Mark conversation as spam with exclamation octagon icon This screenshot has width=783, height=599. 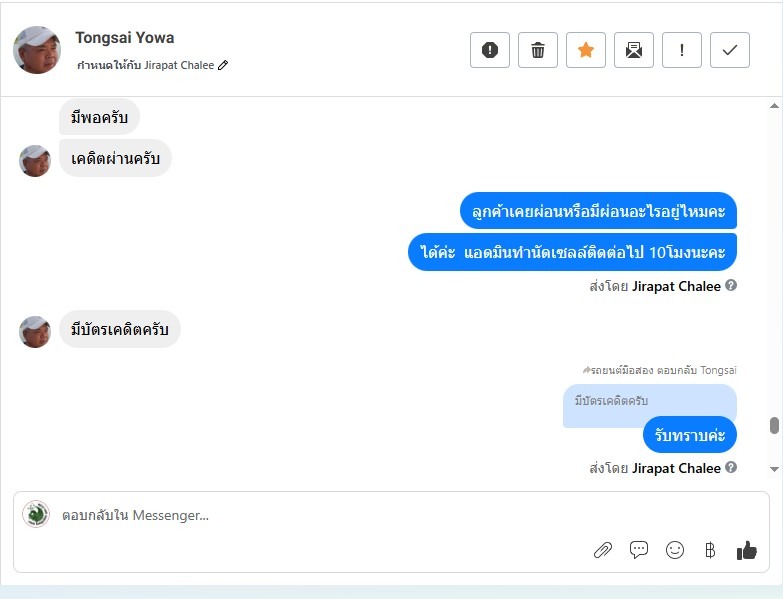(x=490, y=50)
